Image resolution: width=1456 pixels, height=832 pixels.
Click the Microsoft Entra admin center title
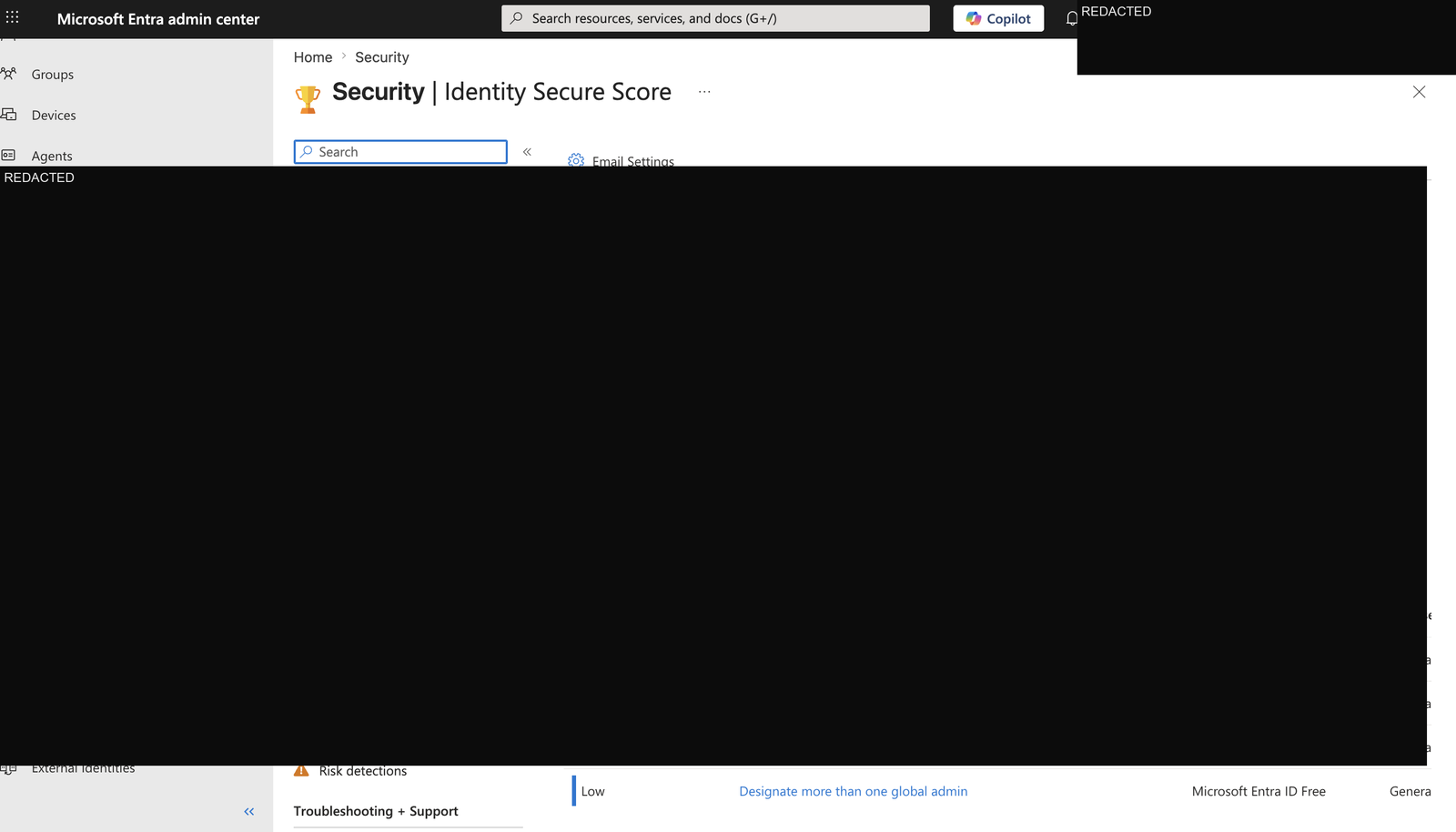coord(158,19)
